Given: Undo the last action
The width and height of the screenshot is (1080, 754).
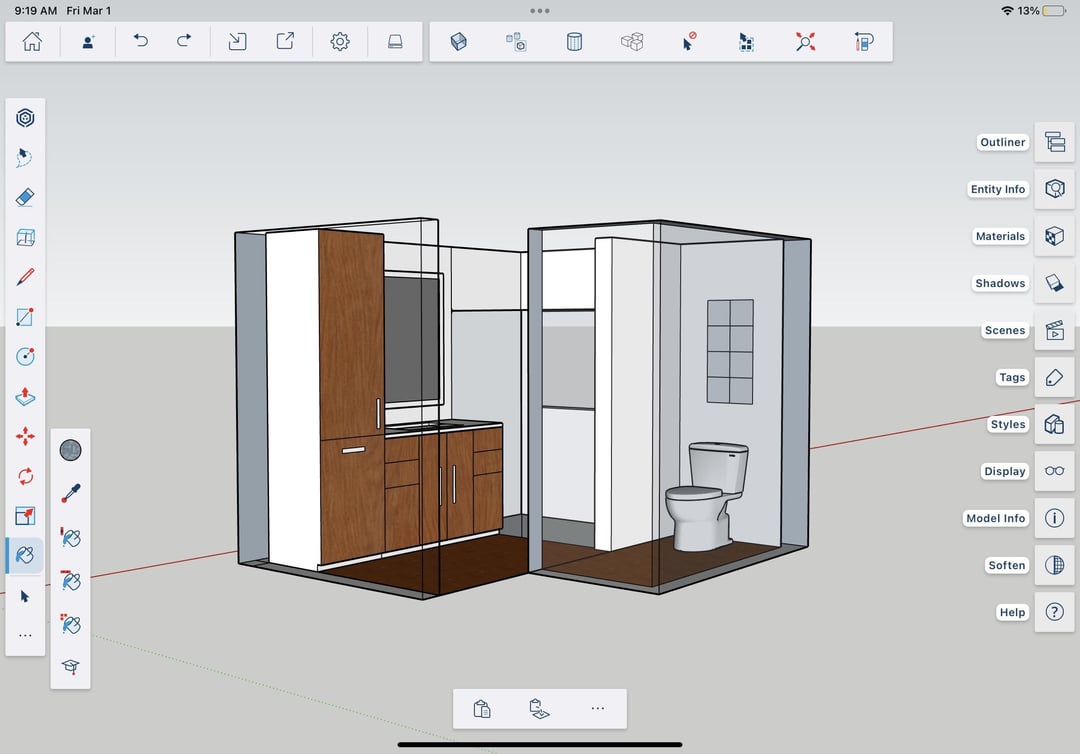Looking at the screenshot, I should (141, 41).
